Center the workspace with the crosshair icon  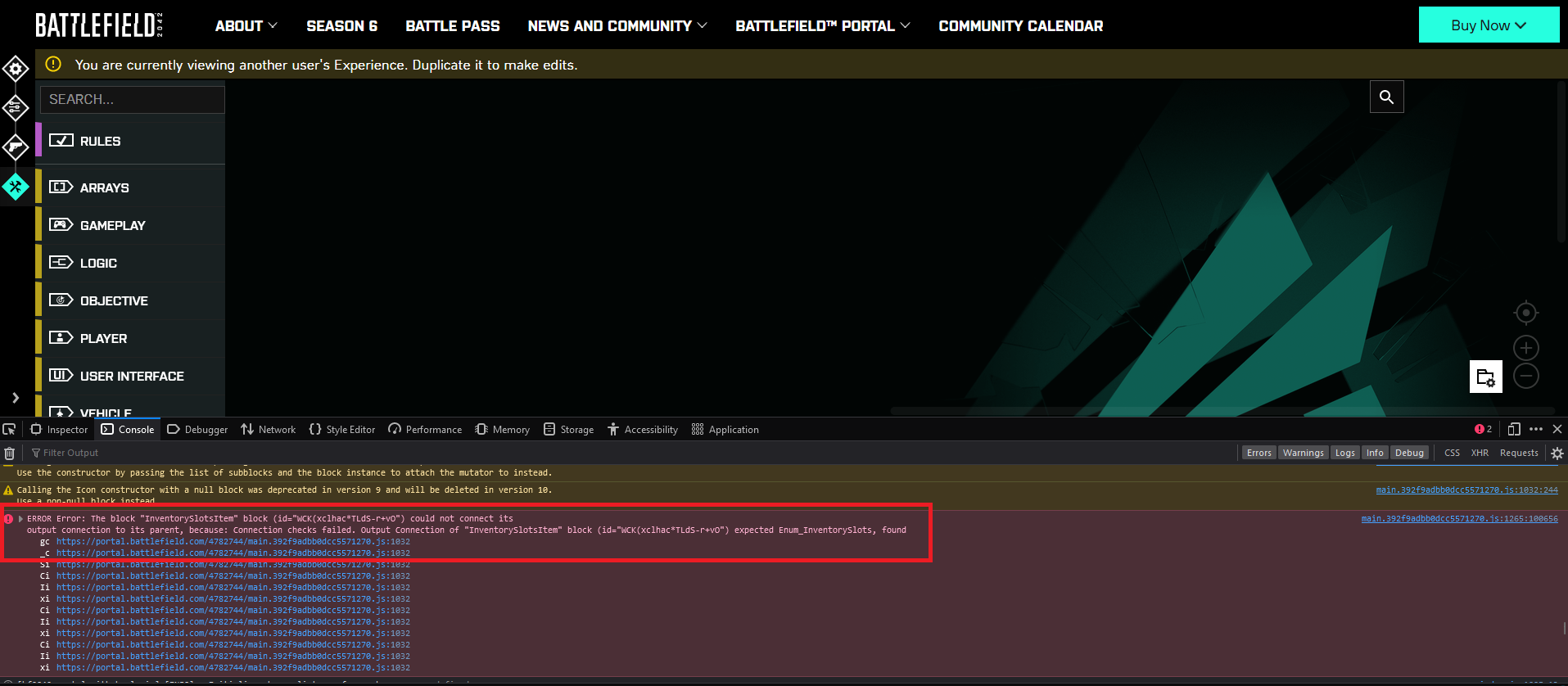[x=1525, y=313]
